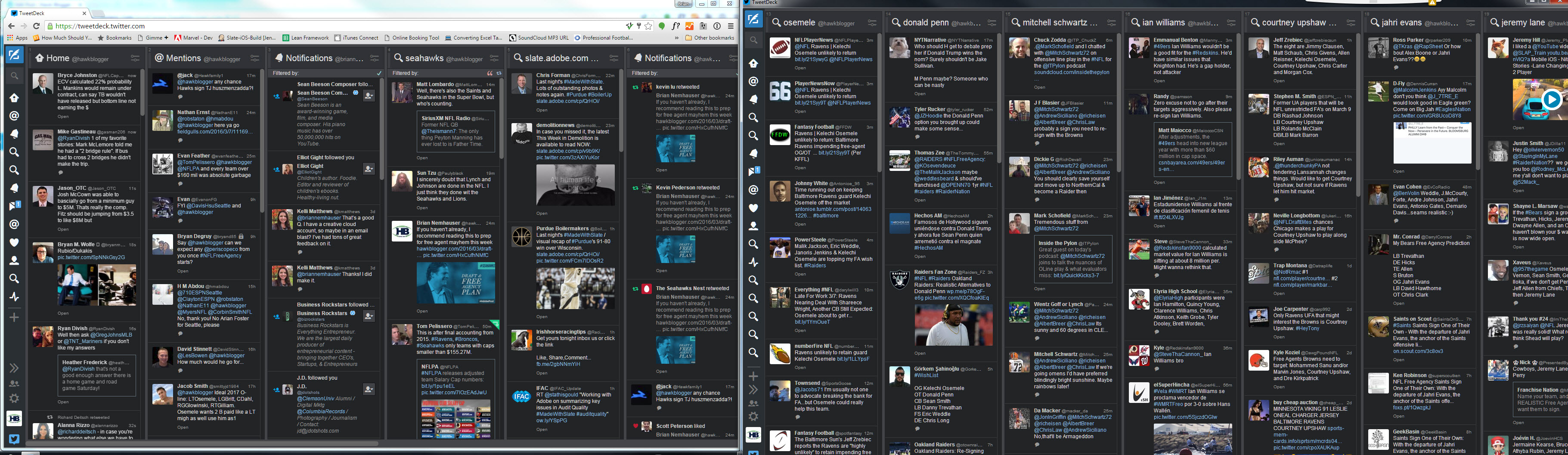The image size is (1568, 455).
Task: Open the Lean Framework bookmark
Action: (x=305, y=38)
